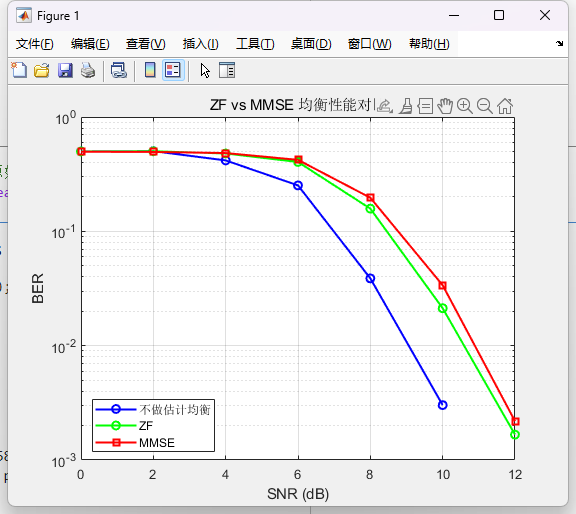
Task: Activate the Pan hand tool
Action: pos(445,106)
